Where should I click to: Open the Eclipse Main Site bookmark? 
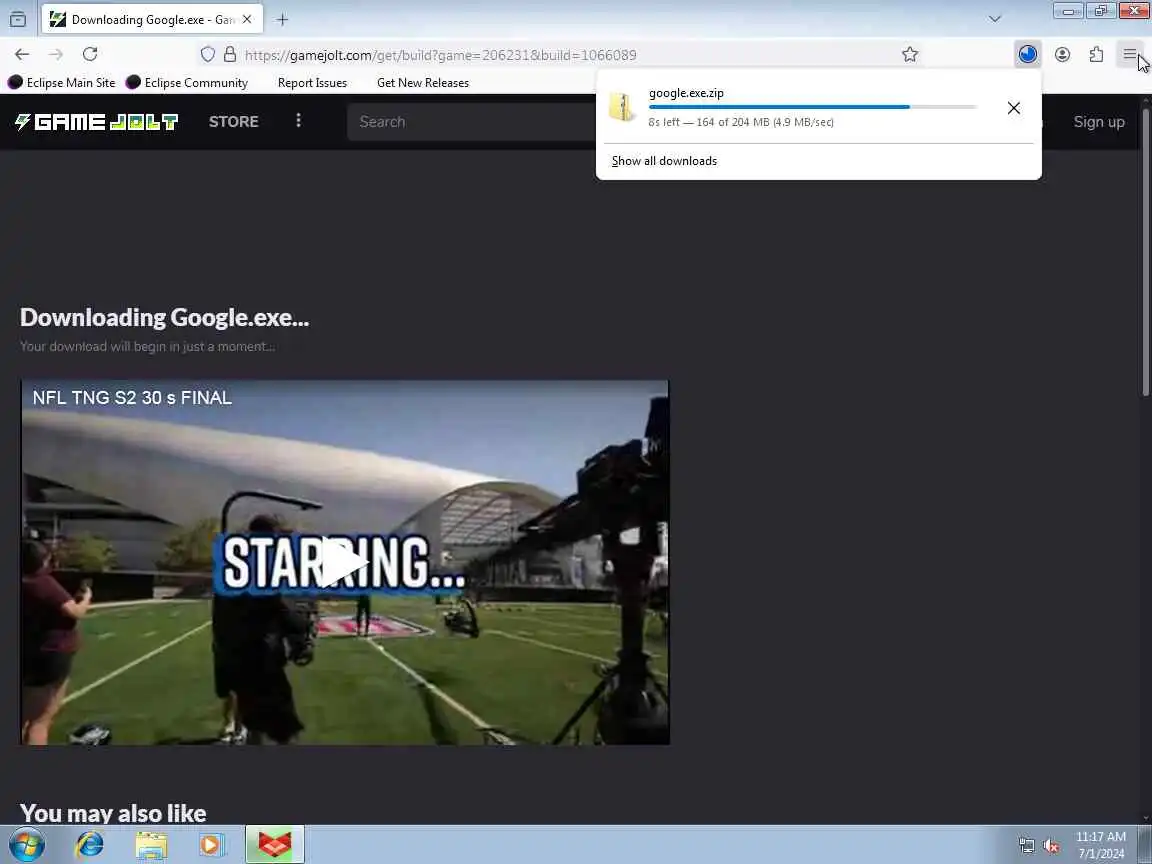62,82
